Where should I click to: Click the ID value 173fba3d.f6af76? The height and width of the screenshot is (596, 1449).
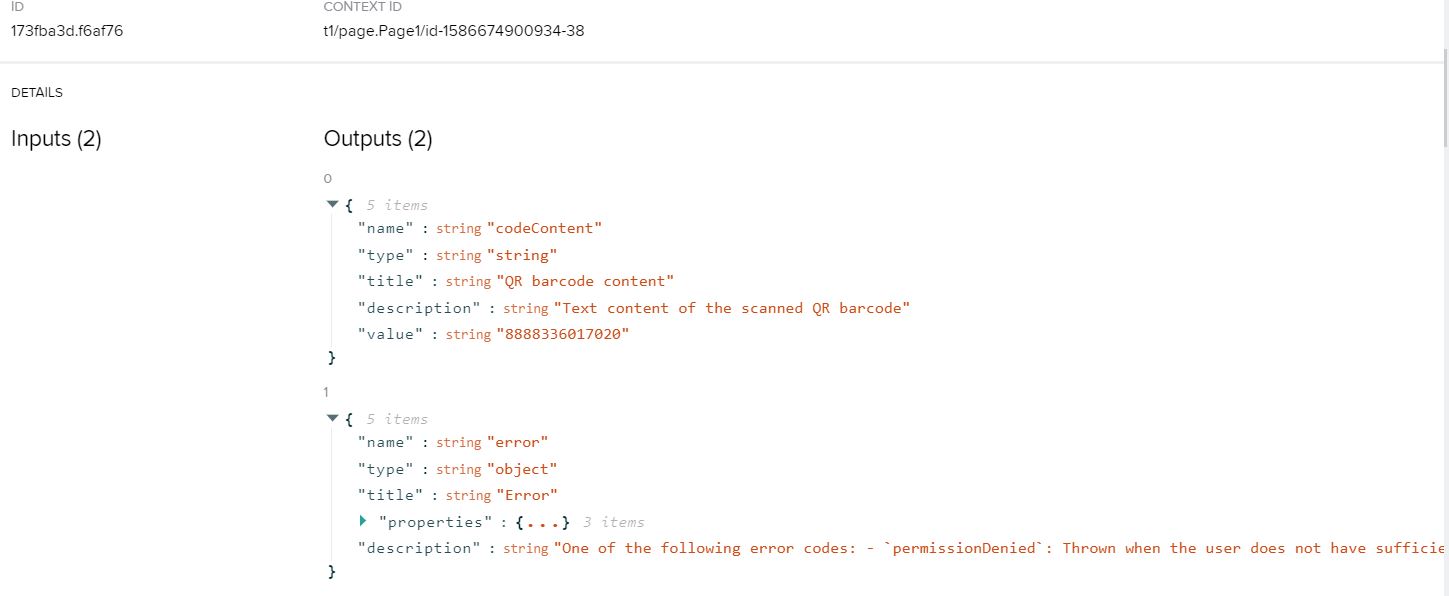pyautogui.click(x=67, y=31)
